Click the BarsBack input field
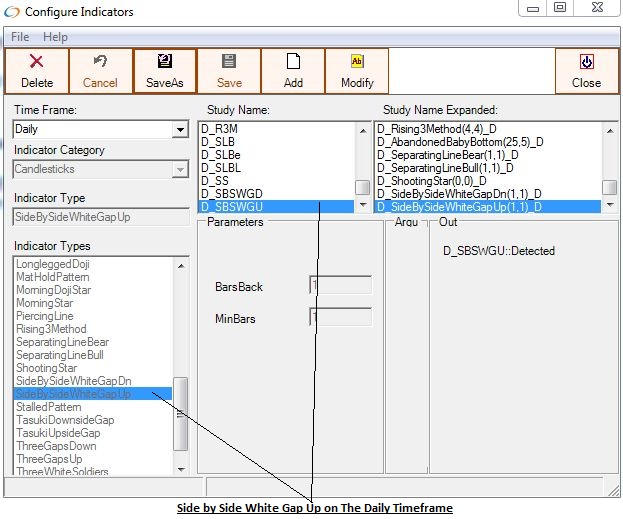Viewport: 623px width, 519px height. click(340, 286)
